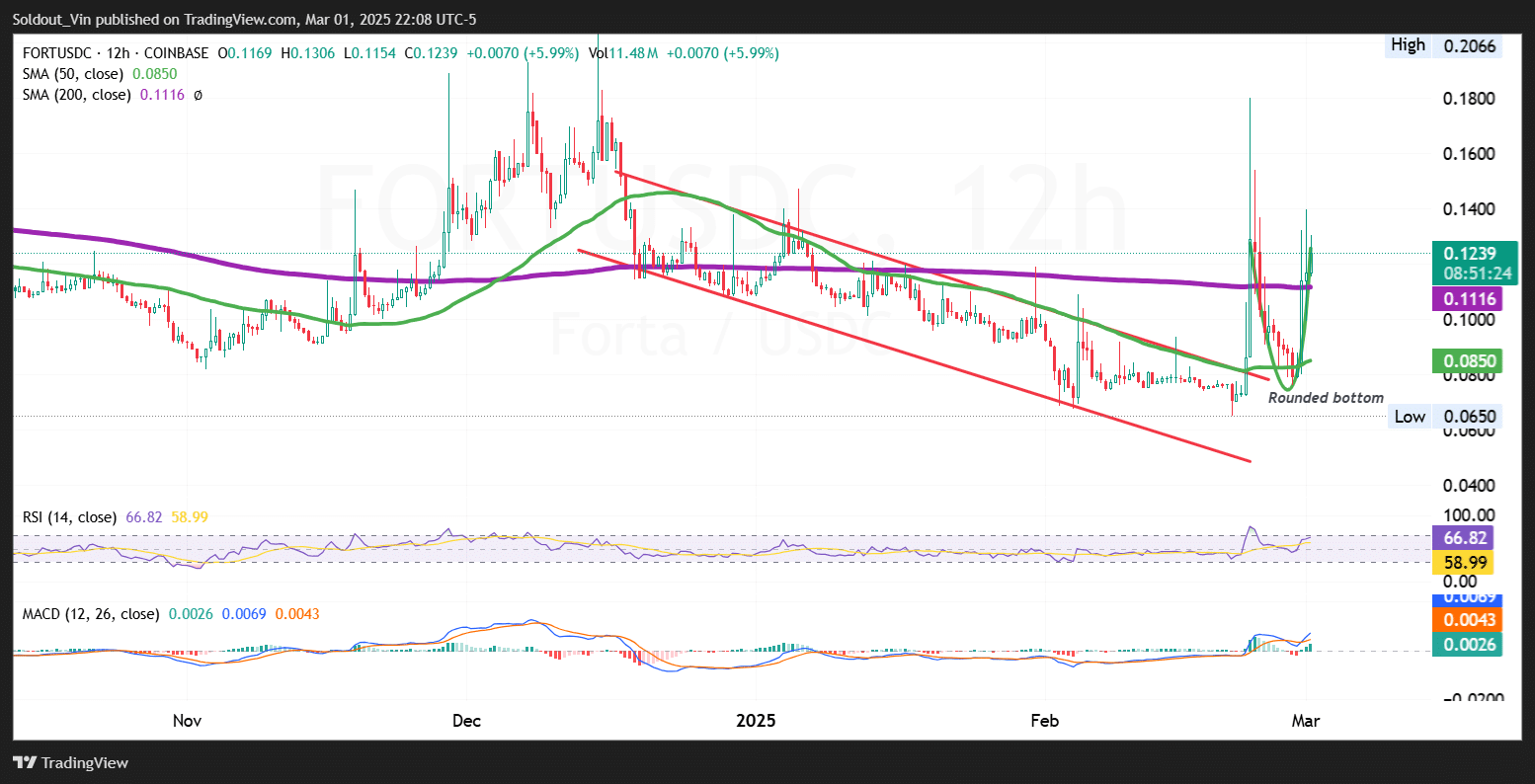Select the SMA (50, close) indicator label
This screenshot has height=784, width=1535.
[72, 74]
